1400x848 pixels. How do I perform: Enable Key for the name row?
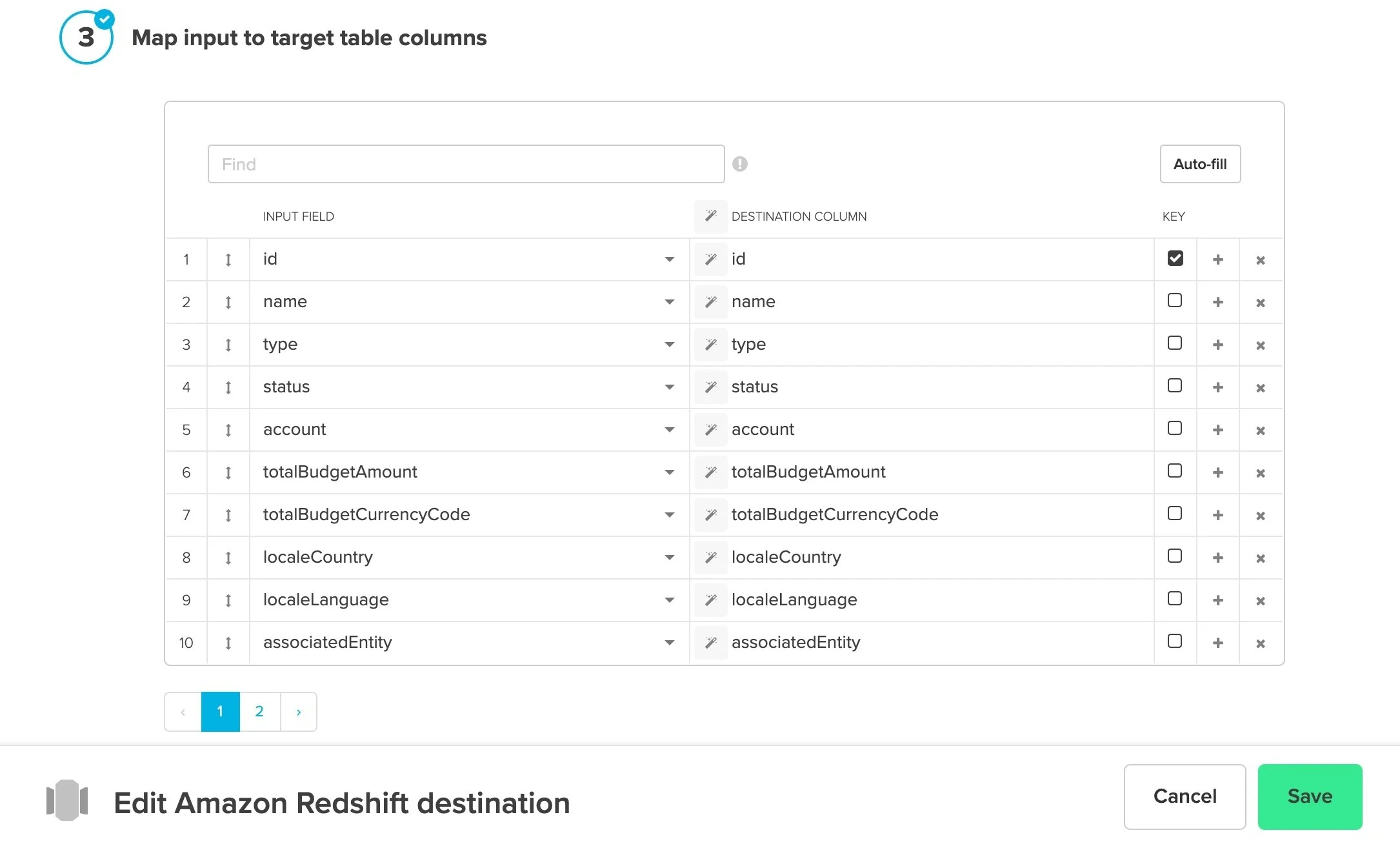[1175, 301]
